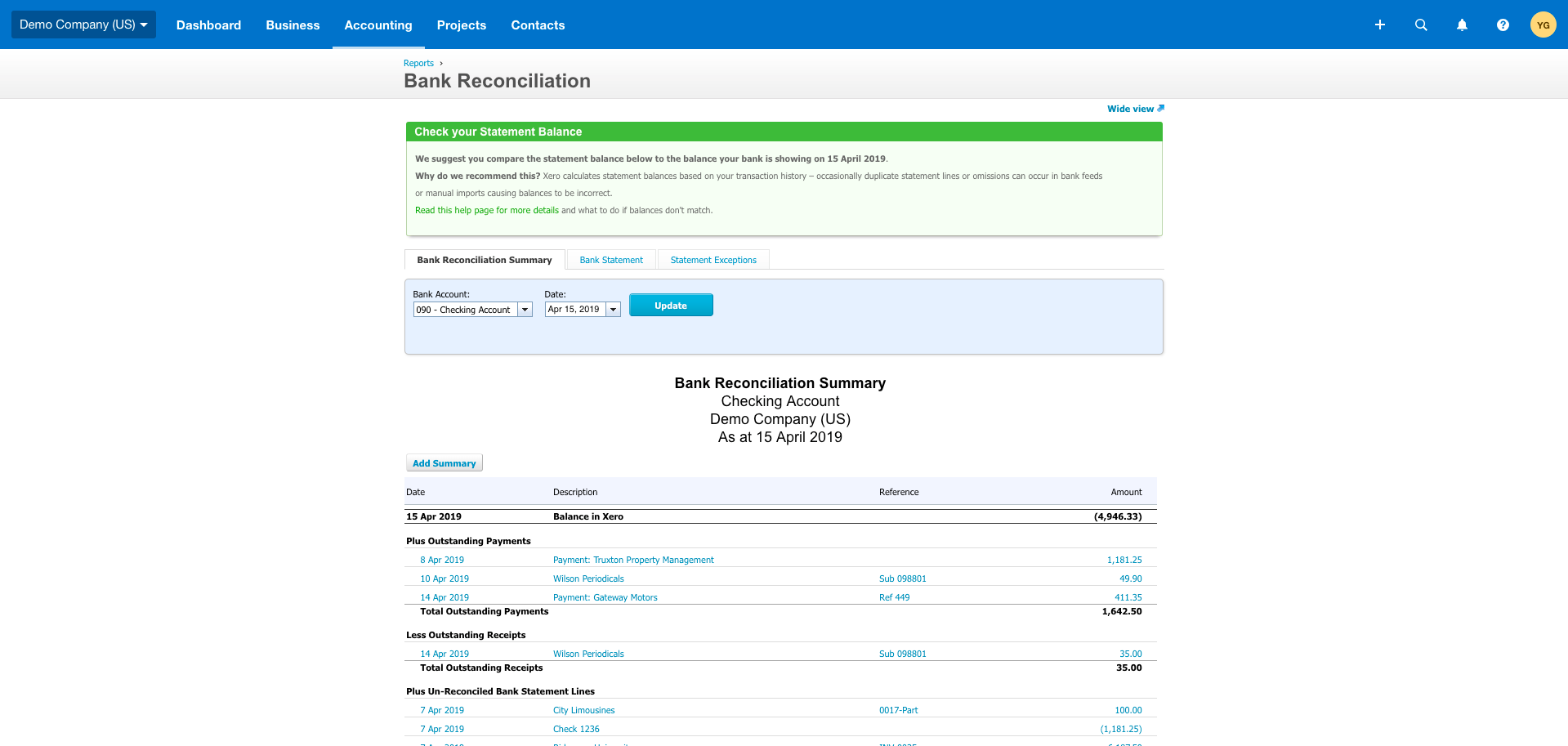This screenshot has height=746, width=1568.
Task: Open Wilson Periodicals receipt dated 14 Apr
Action: (588, 654)
